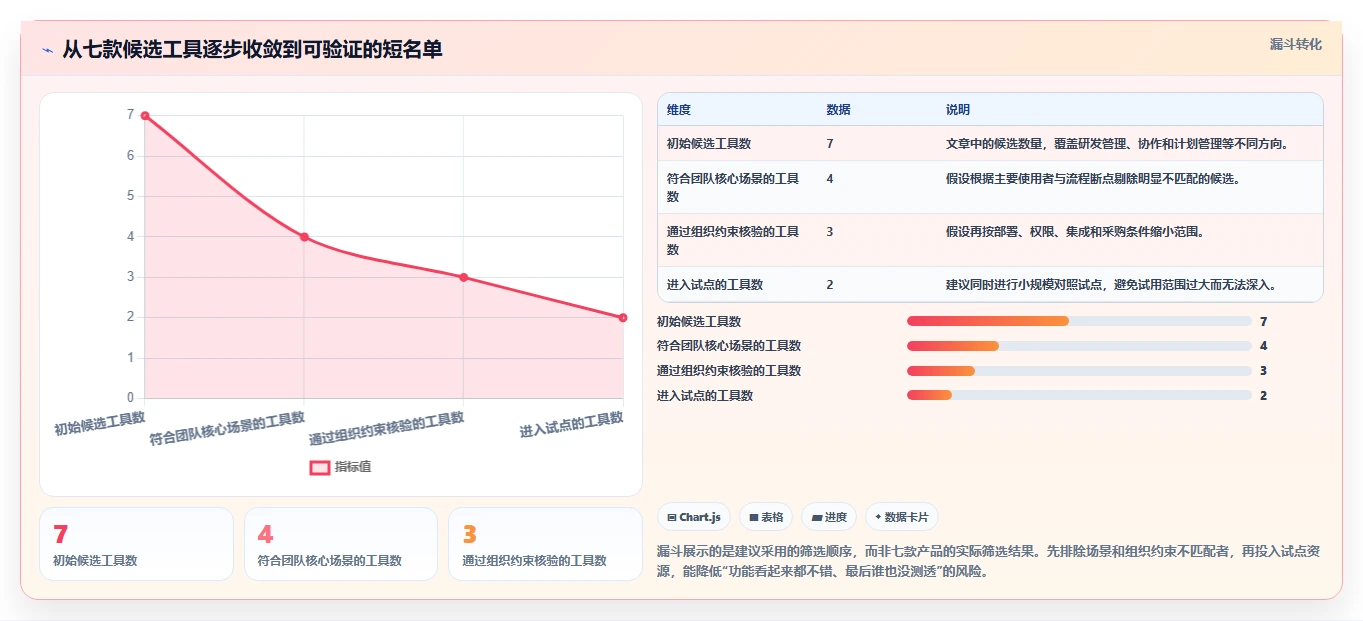Screen dimensions: 1363x621
Task: Click the lightning icon beside the title
Action: pos(47,50)
